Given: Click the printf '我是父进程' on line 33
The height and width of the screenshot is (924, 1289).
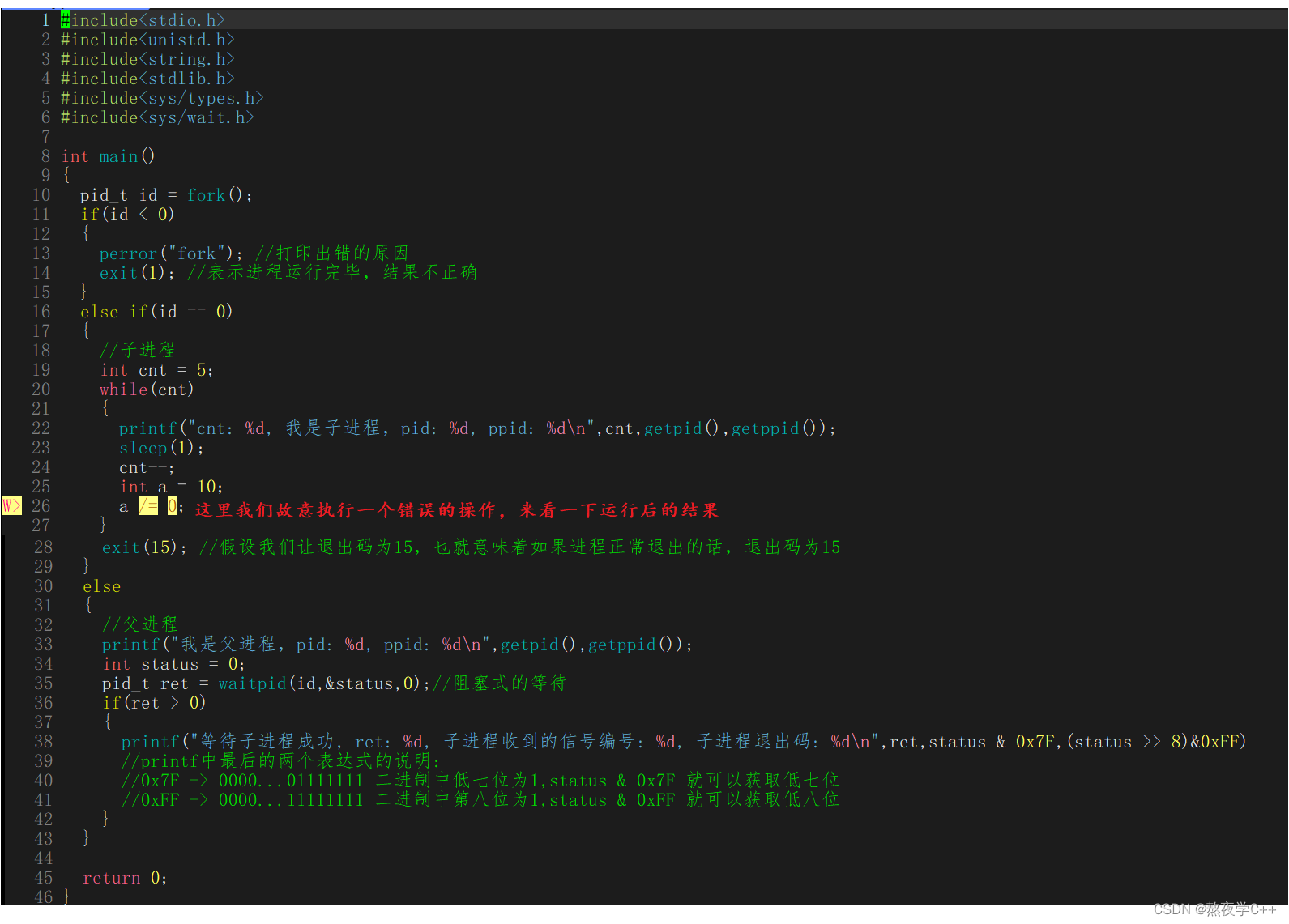Looking at the screenshot, I should tap(397, 645).
